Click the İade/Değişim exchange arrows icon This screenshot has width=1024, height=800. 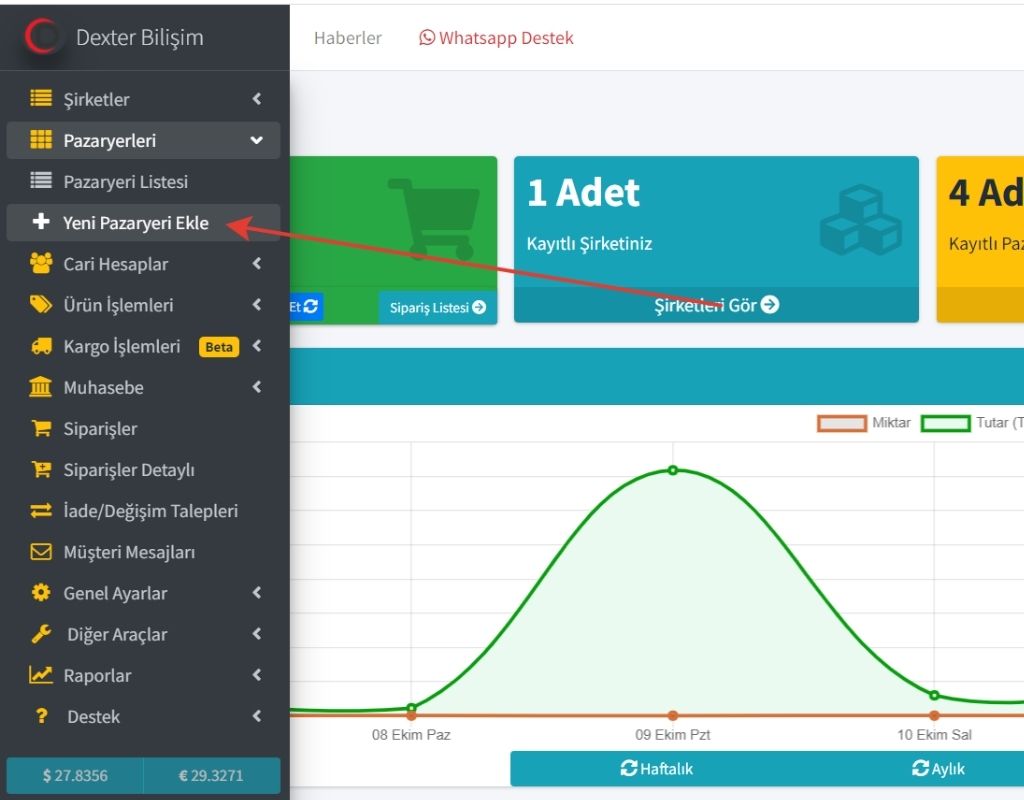(41, 511)
